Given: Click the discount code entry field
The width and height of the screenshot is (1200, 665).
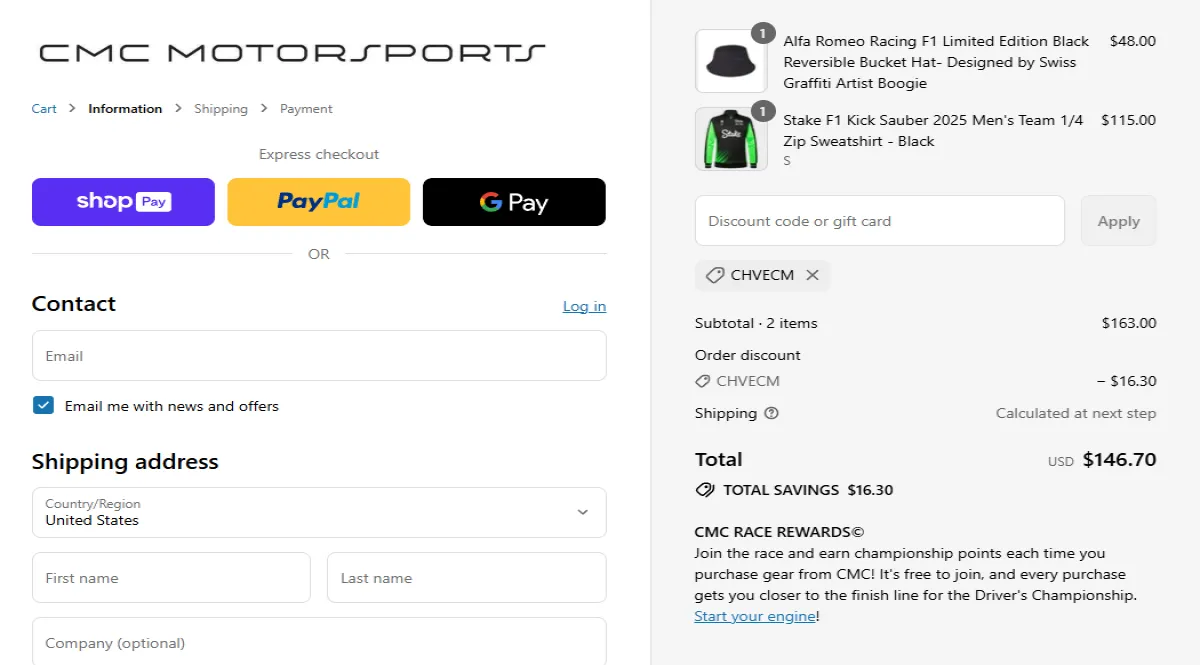Looking at the screenshot, I should click(x=880, y=220).
